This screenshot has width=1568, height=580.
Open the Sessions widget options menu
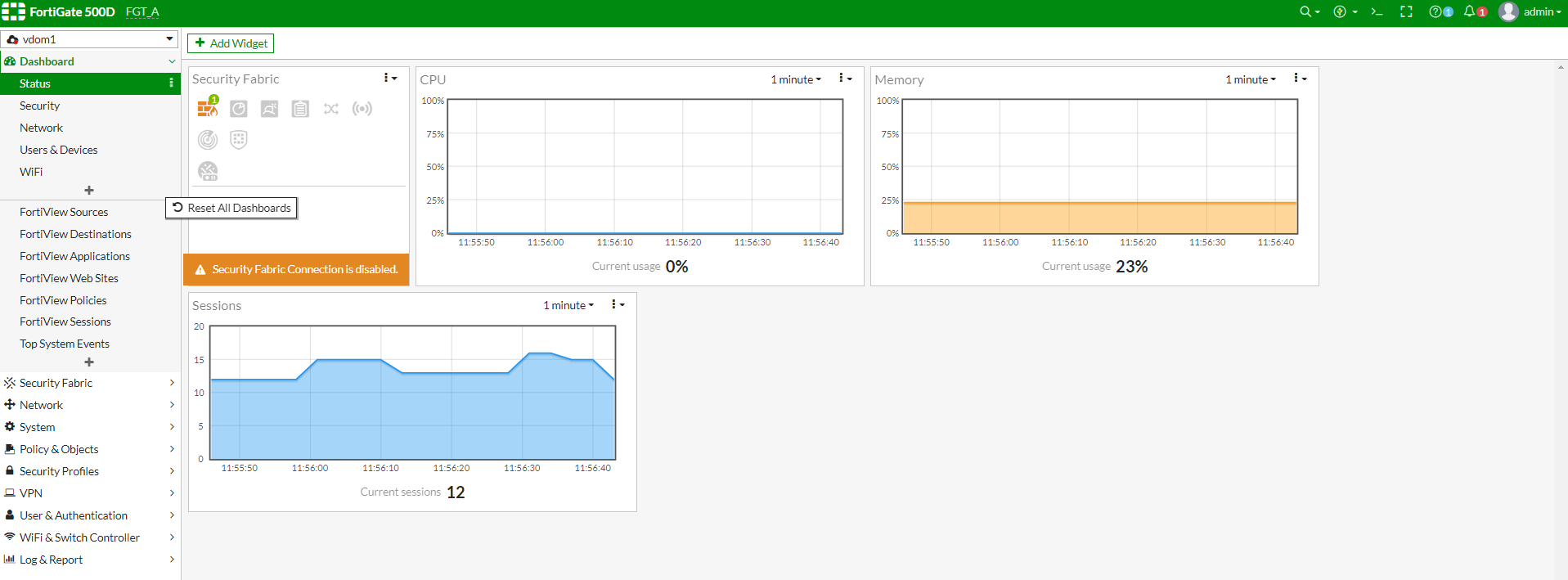click(x=618, y=304)
